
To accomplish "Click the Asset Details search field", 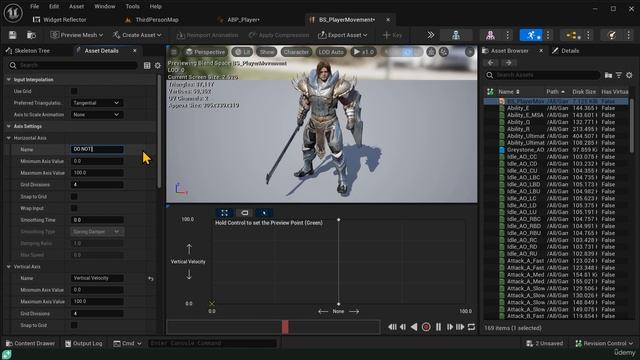I will [73, 65].
